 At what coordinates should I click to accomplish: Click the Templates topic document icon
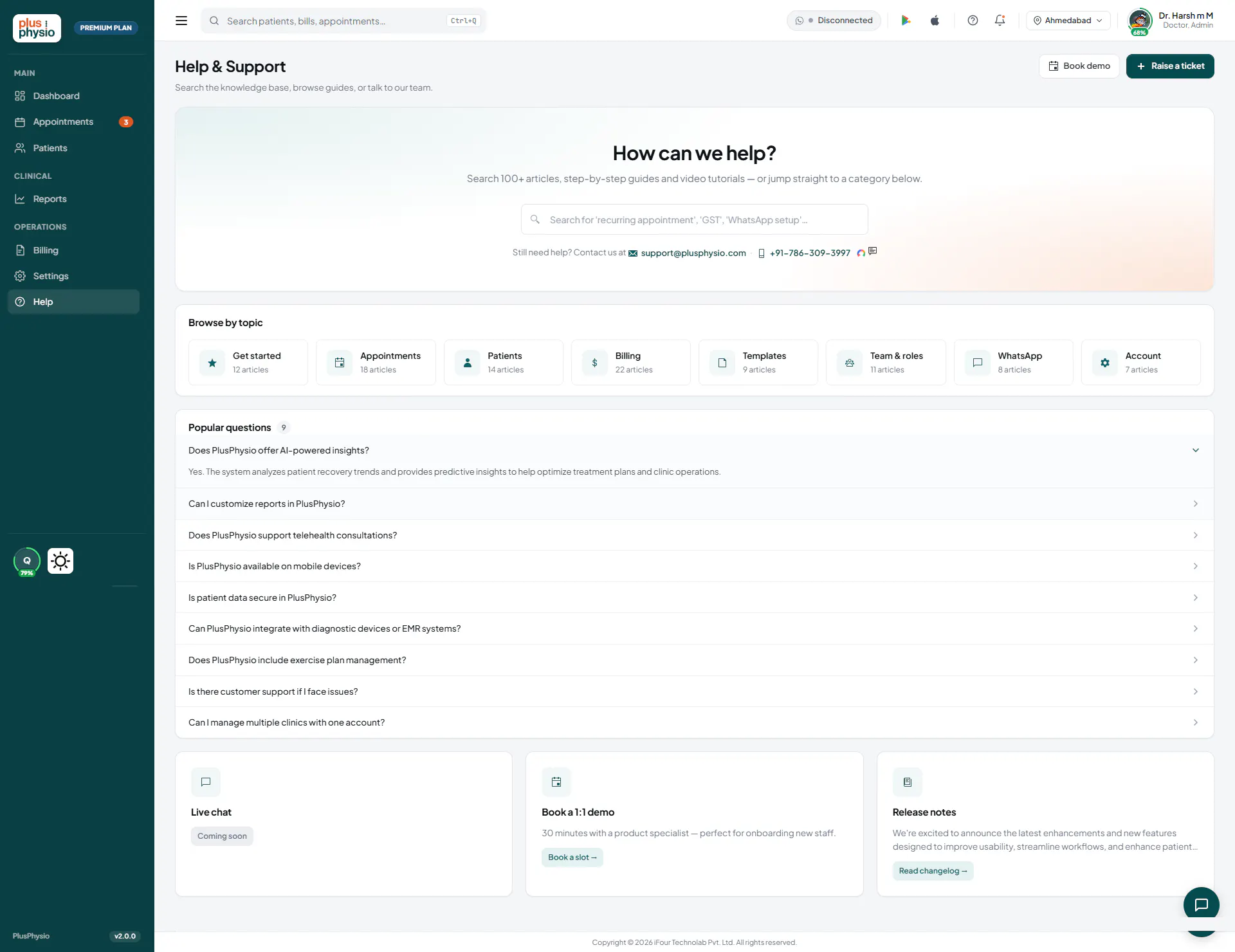click(722, 363)
